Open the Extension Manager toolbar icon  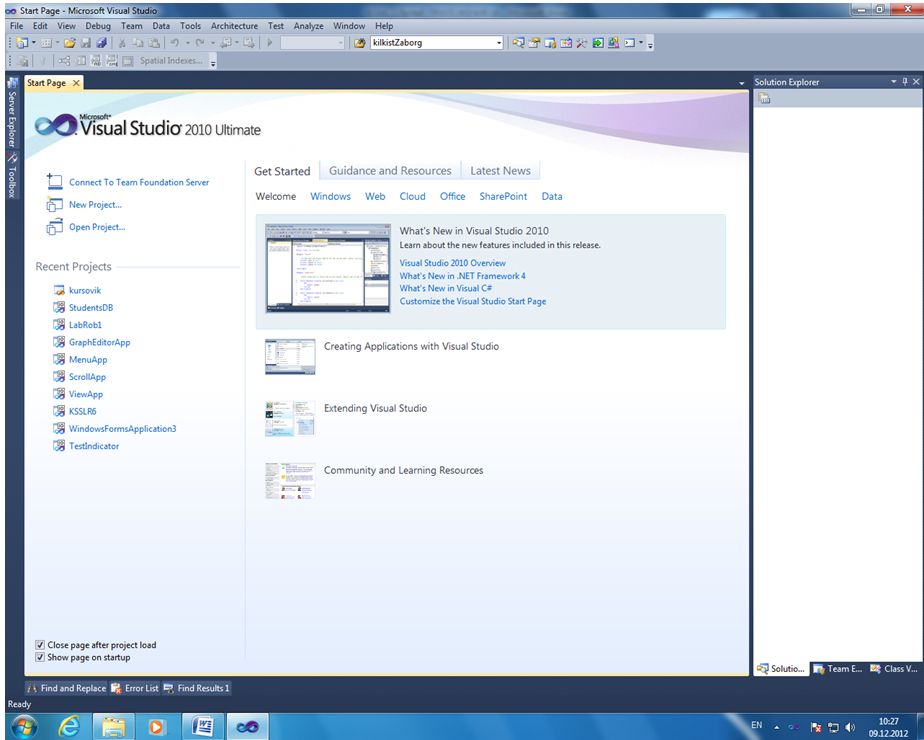(x=613, y=42)
